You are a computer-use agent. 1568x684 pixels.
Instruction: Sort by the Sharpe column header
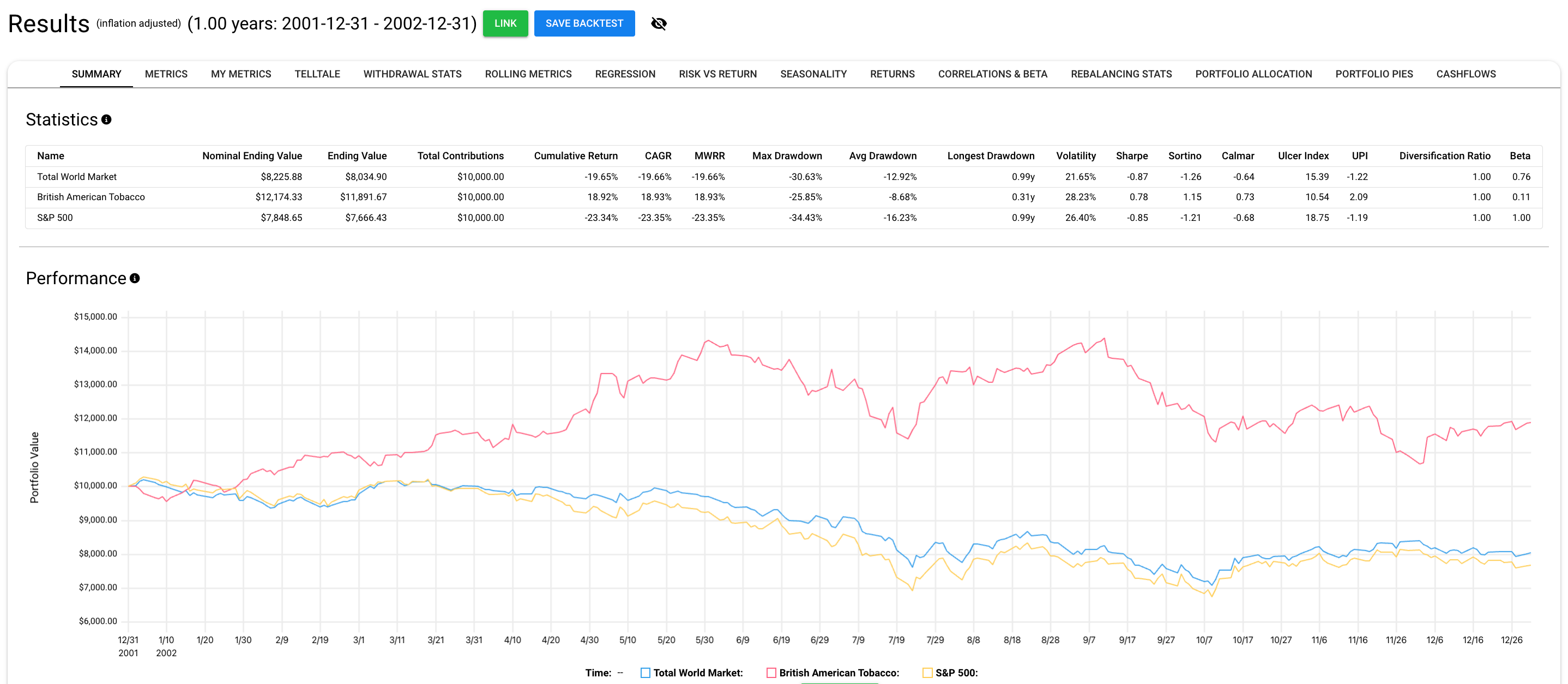(1131, 156)
